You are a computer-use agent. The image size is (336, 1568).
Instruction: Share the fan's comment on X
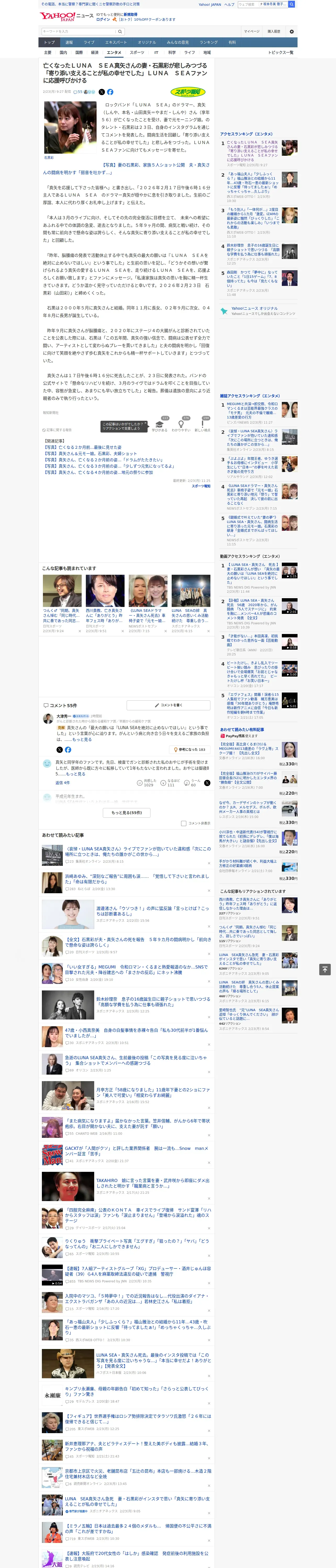pos(207,783)
